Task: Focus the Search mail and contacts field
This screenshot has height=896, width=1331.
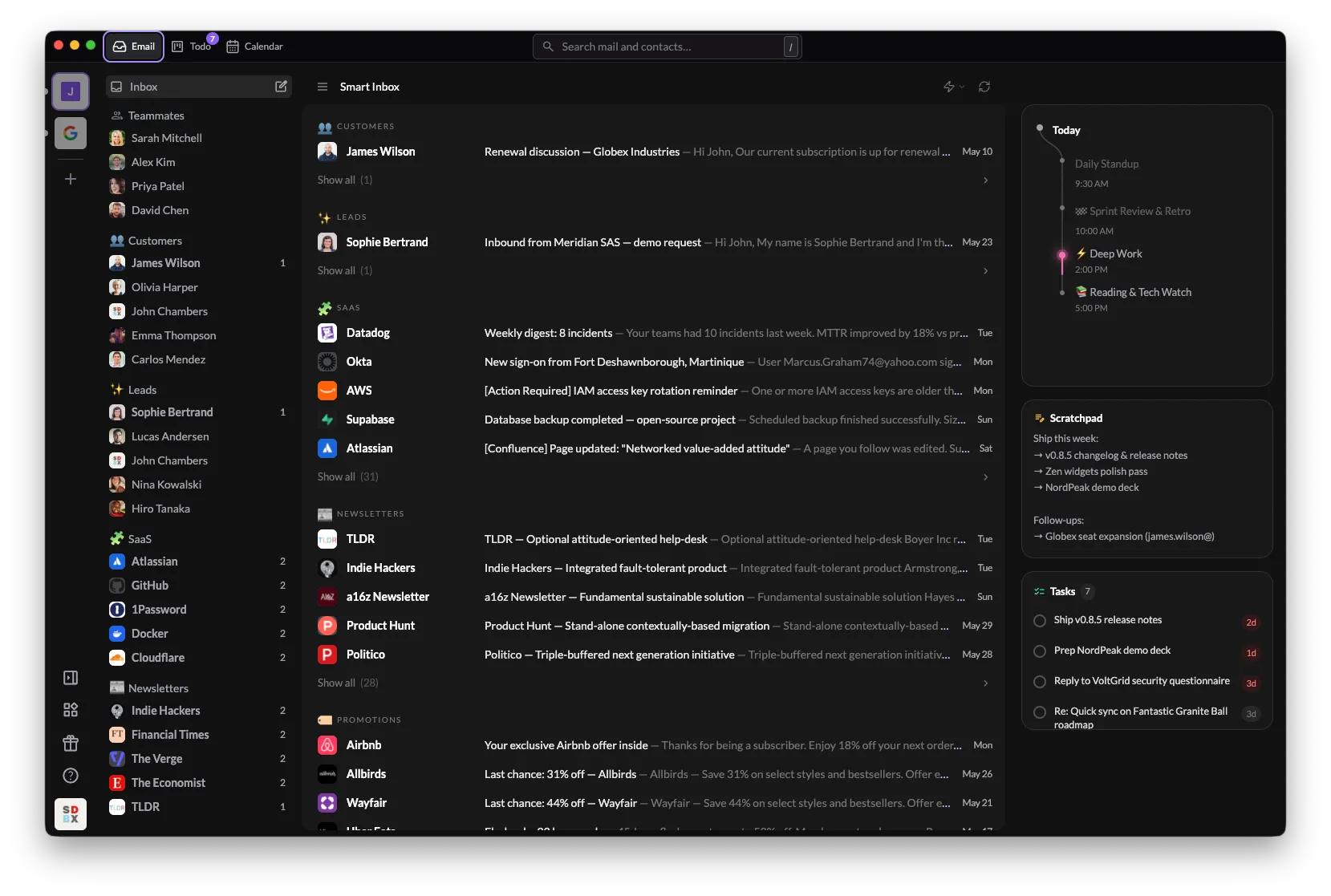Action: [x=668, y=47]
